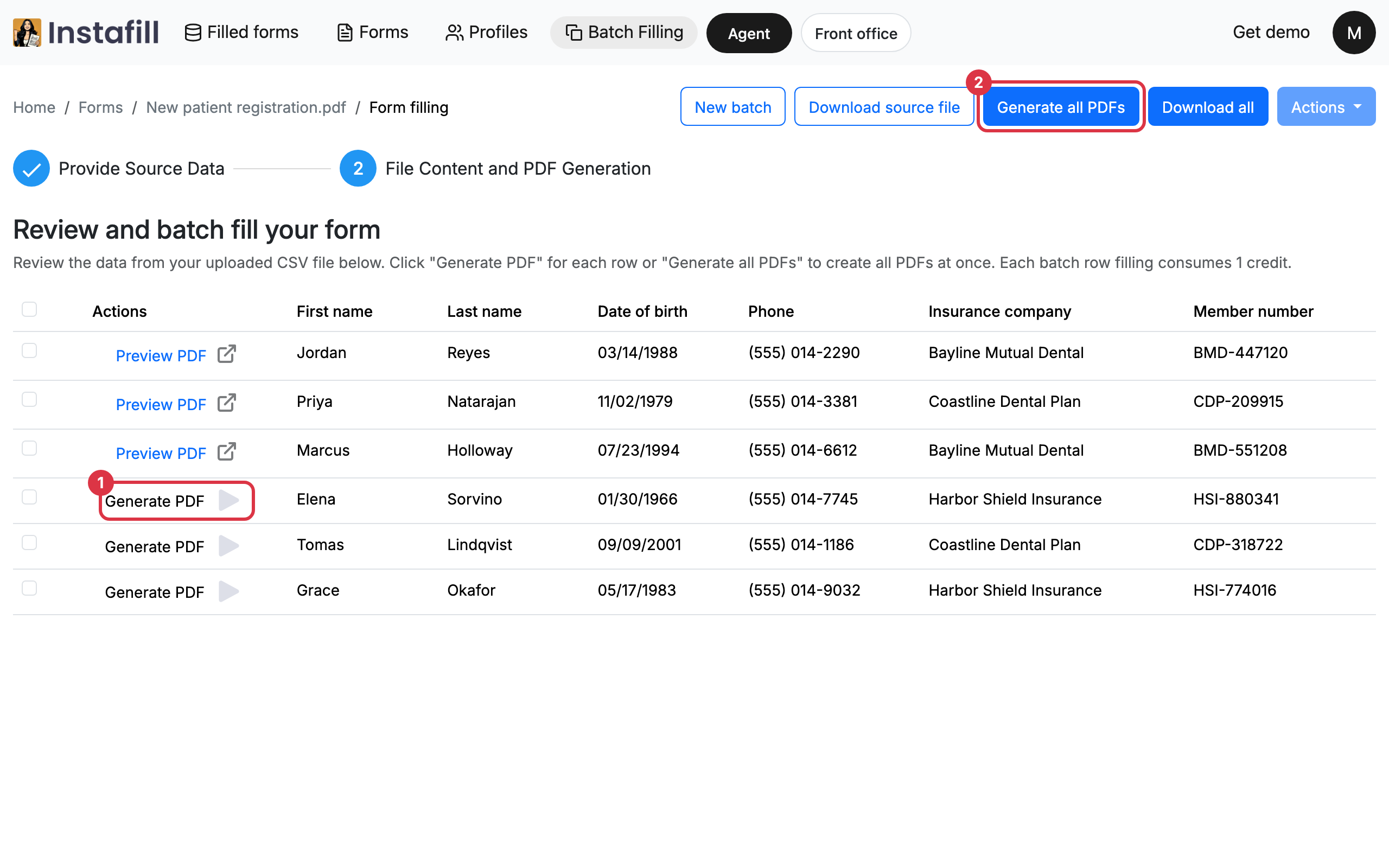Check the Elena Sorvino row checkbox
This screenshot has height=868, width=1389.
point(29,497)
